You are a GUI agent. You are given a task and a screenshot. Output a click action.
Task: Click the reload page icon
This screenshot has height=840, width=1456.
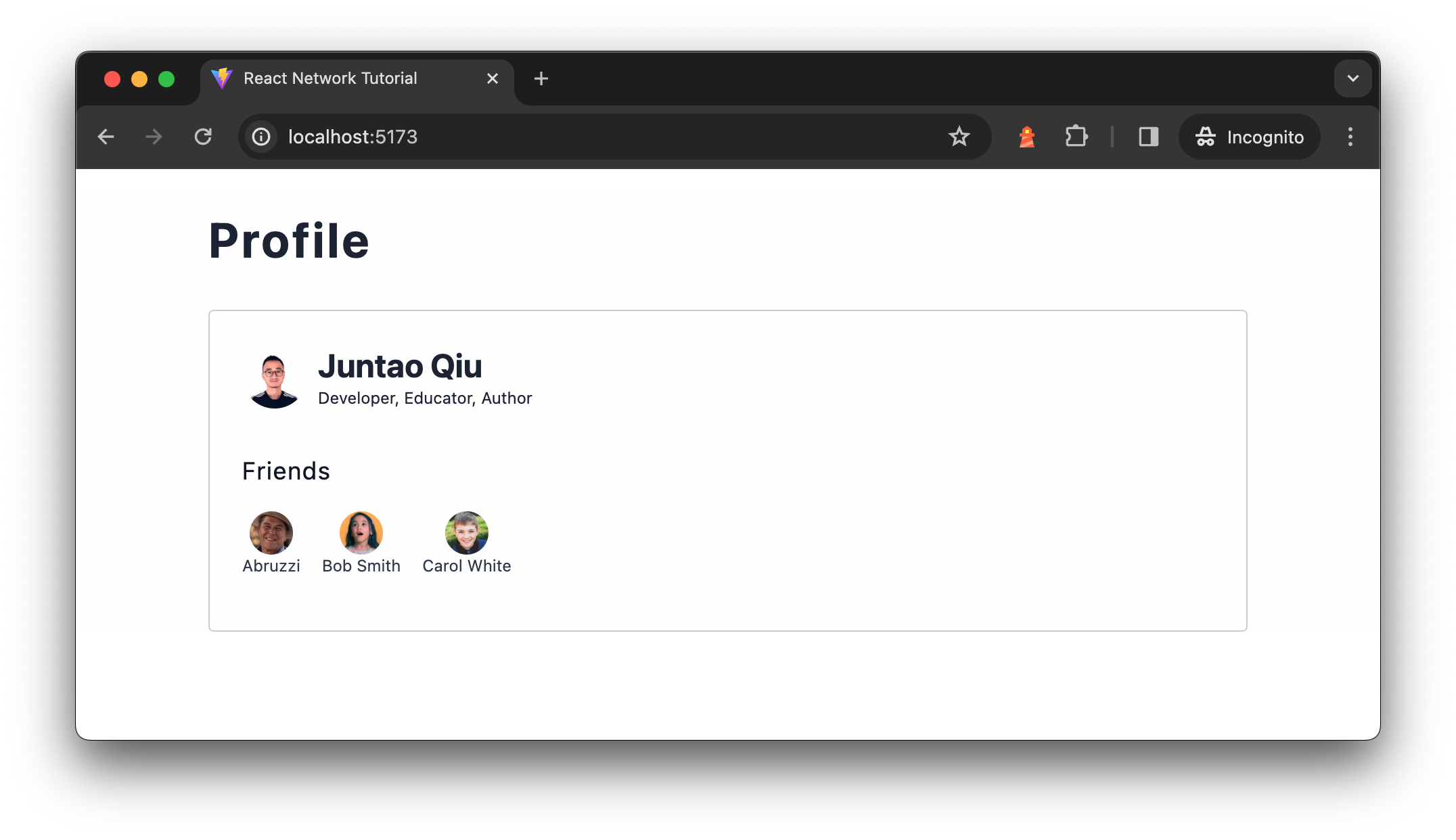[x=204, y=137]
